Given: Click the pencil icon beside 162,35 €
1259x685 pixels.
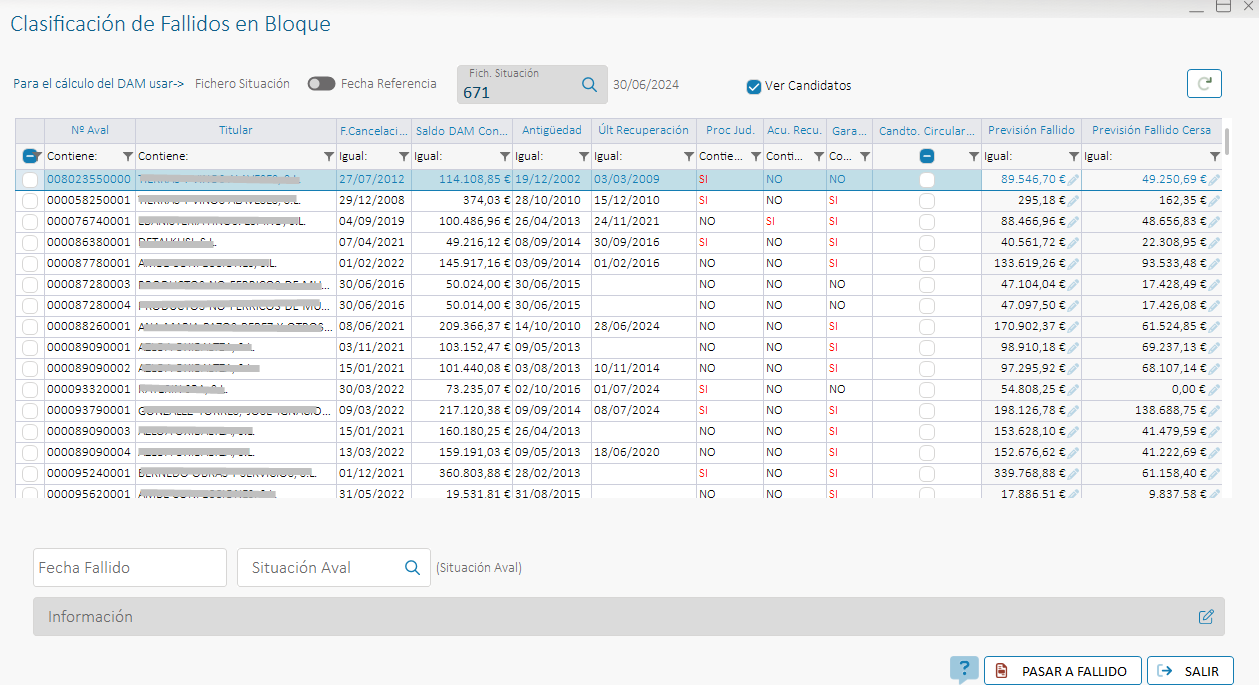Looking at the screenshot, I should coord(1213,201).
